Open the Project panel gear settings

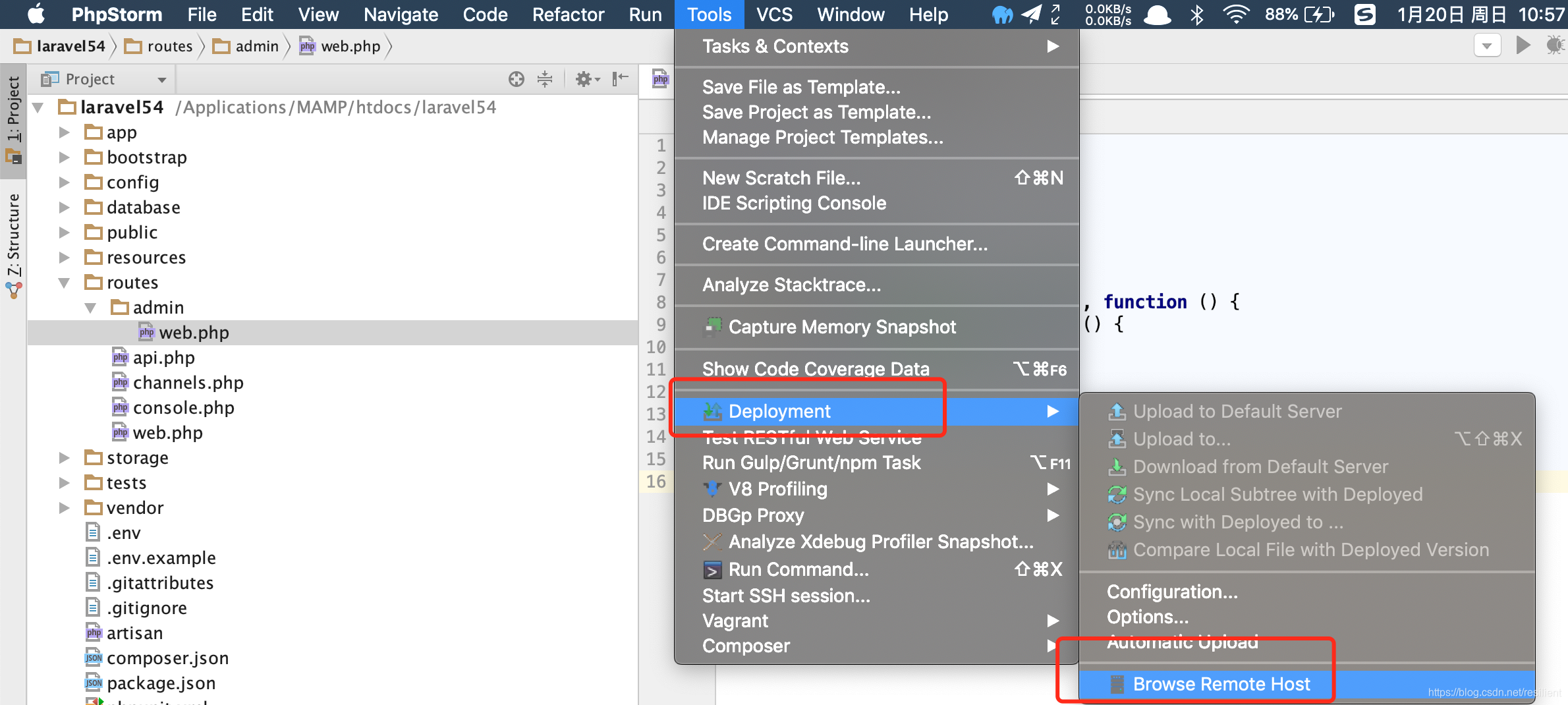pyautogui.click(x=587, y=79)
